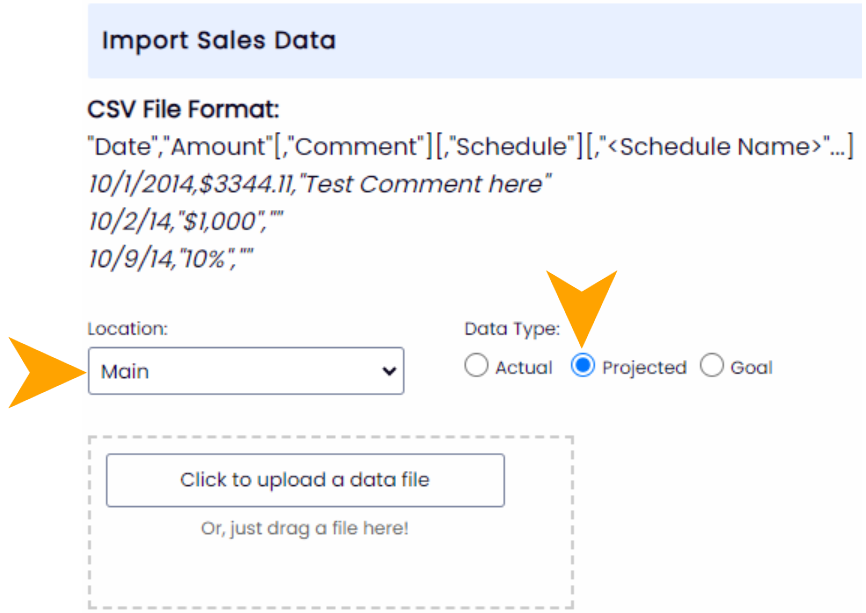Viewport: 866px width, 613px height.
Task: Click the 10/9/14 "10%" sample row
Action: [170, 259]
